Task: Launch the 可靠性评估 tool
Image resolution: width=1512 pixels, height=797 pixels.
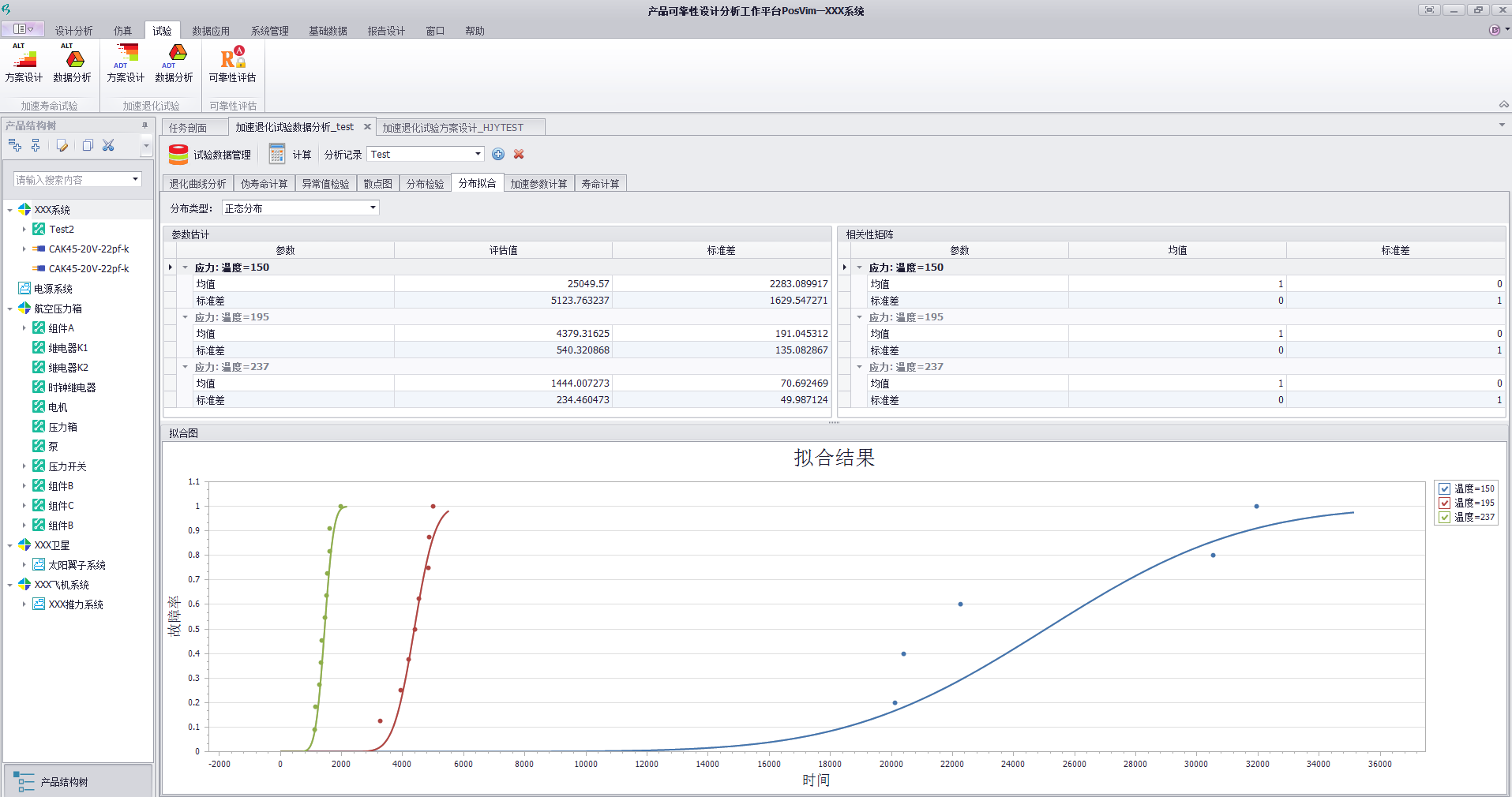Action: [232, 64]
